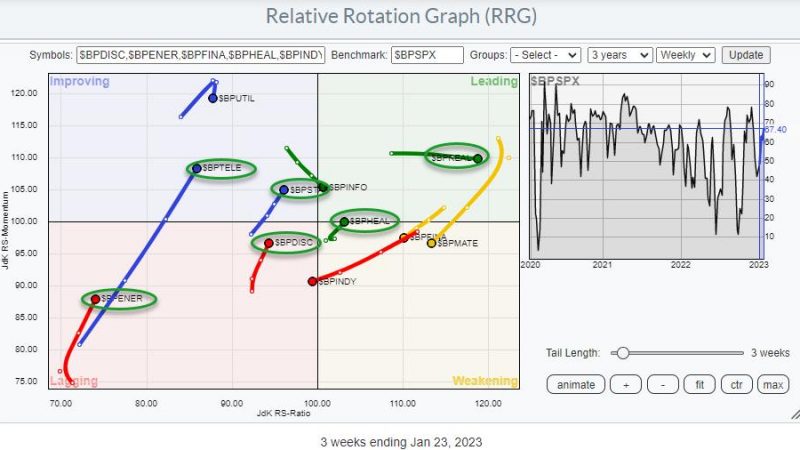Click the fit button
800x450 pixels.
[x=699, y=385]
